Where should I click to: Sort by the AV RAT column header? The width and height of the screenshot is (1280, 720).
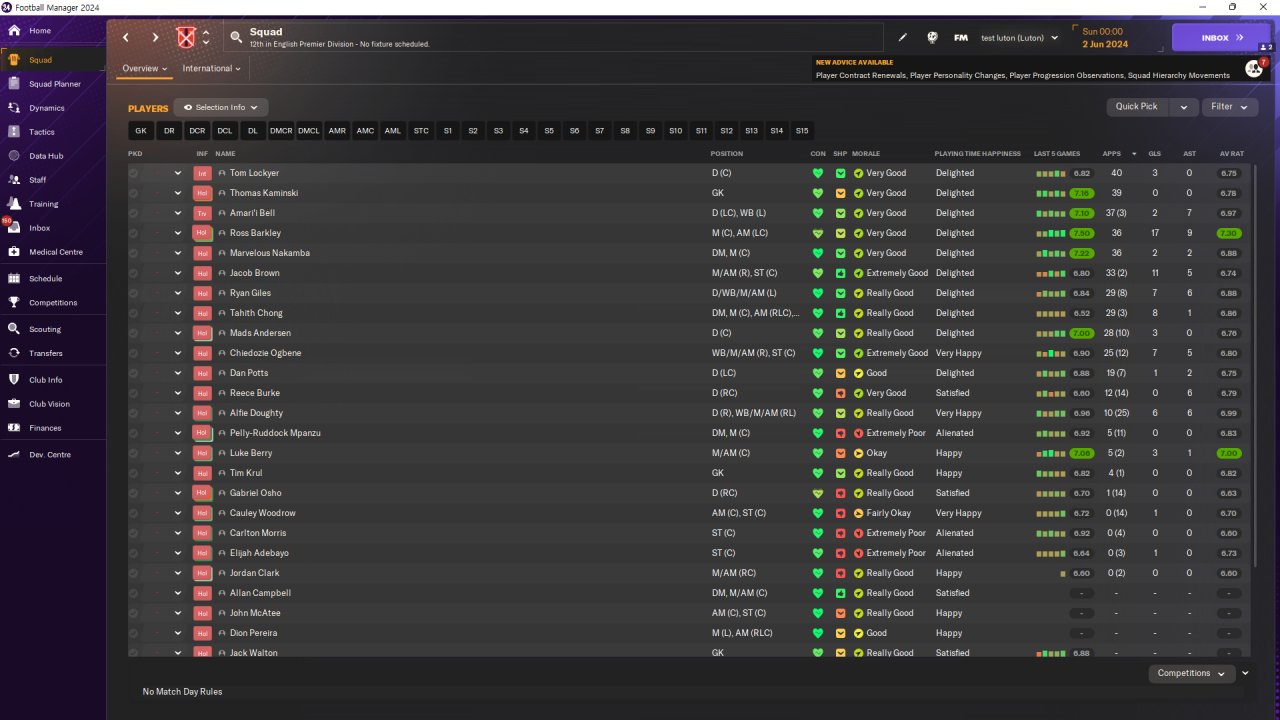coord(1232,154)
